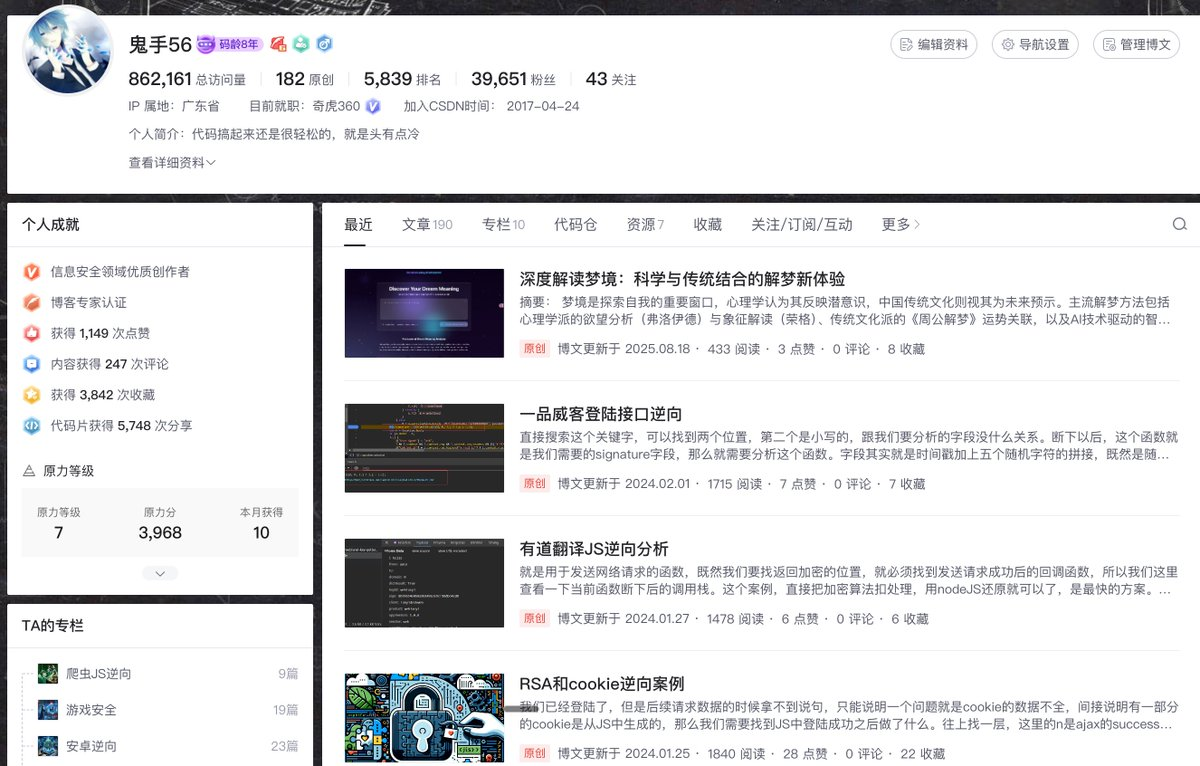Click the triangle icon beside 原力等级 heading
The width and height of the screenshot is (1200, 766).
29,471
